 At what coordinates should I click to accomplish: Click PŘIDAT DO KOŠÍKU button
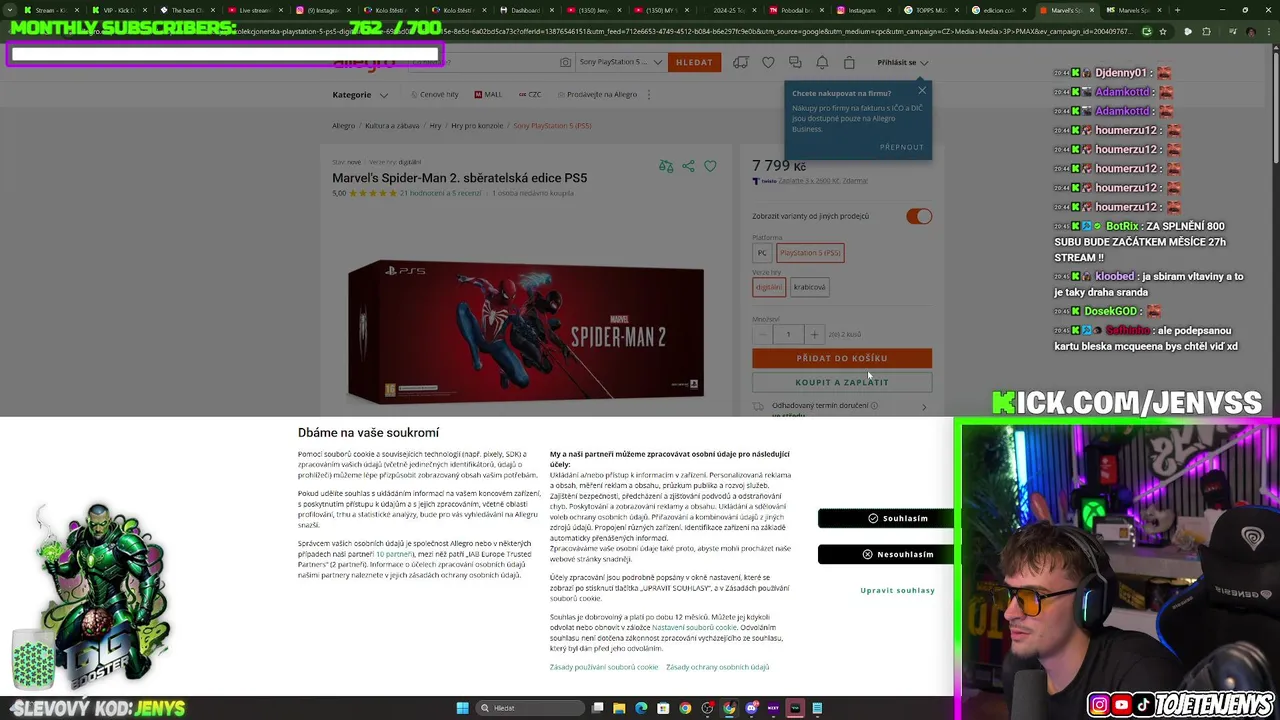click(x=842, y=358)
